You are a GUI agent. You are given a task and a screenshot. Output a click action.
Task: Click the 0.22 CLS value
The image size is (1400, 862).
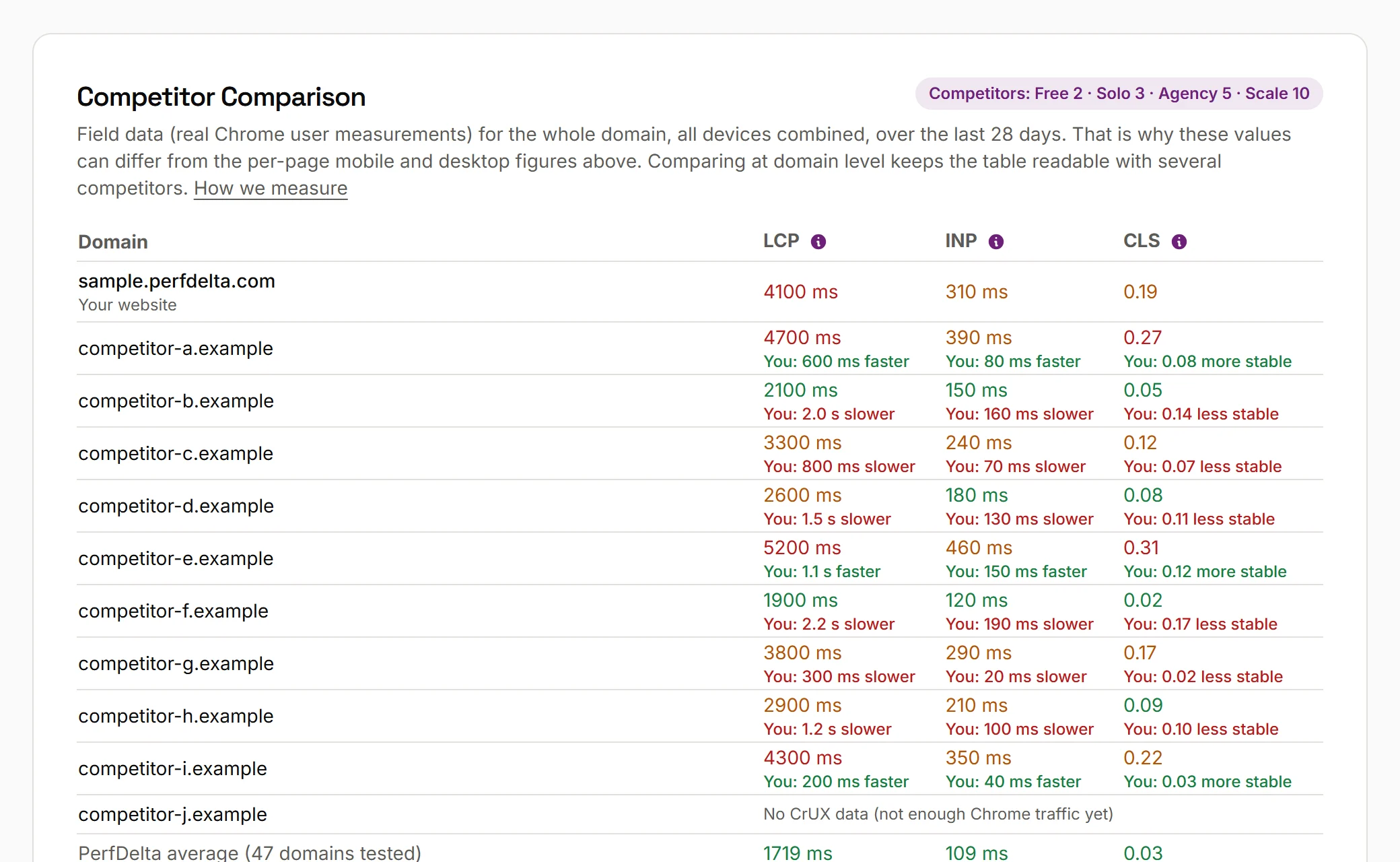coord(1142,758)
